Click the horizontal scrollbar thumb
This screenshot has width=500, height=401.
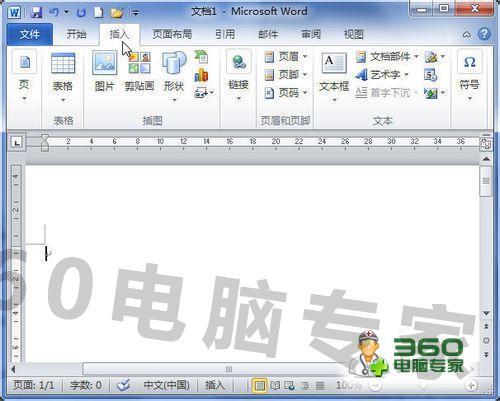pos(229,369)
